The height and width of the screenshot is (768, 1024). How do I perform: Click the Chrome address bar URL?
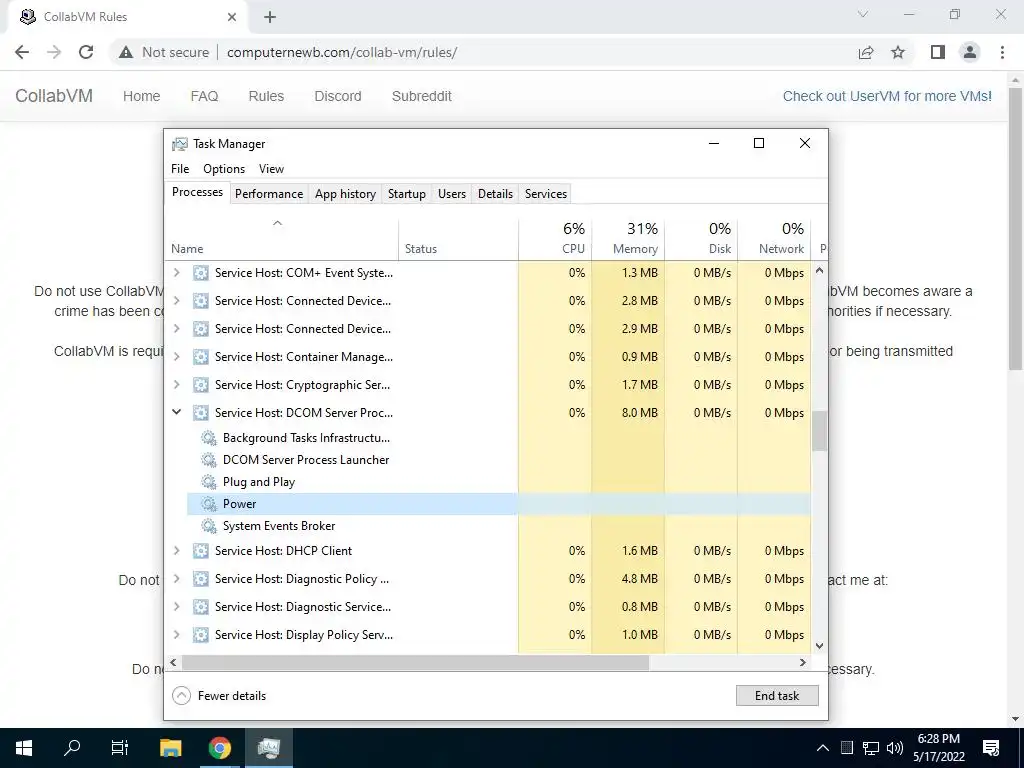[x=342, y=52]
